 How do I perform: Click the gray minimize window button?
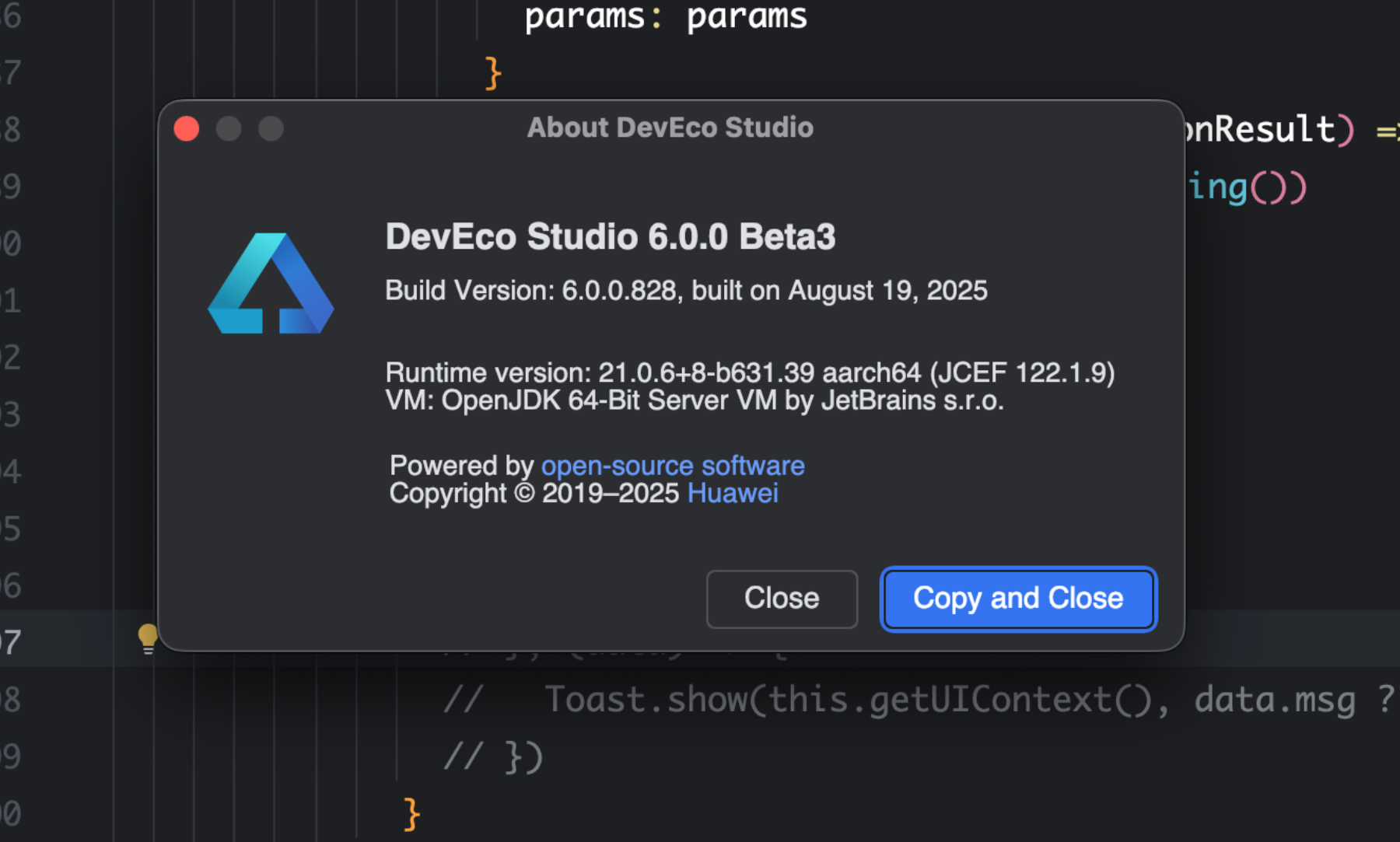coord(229,128)
